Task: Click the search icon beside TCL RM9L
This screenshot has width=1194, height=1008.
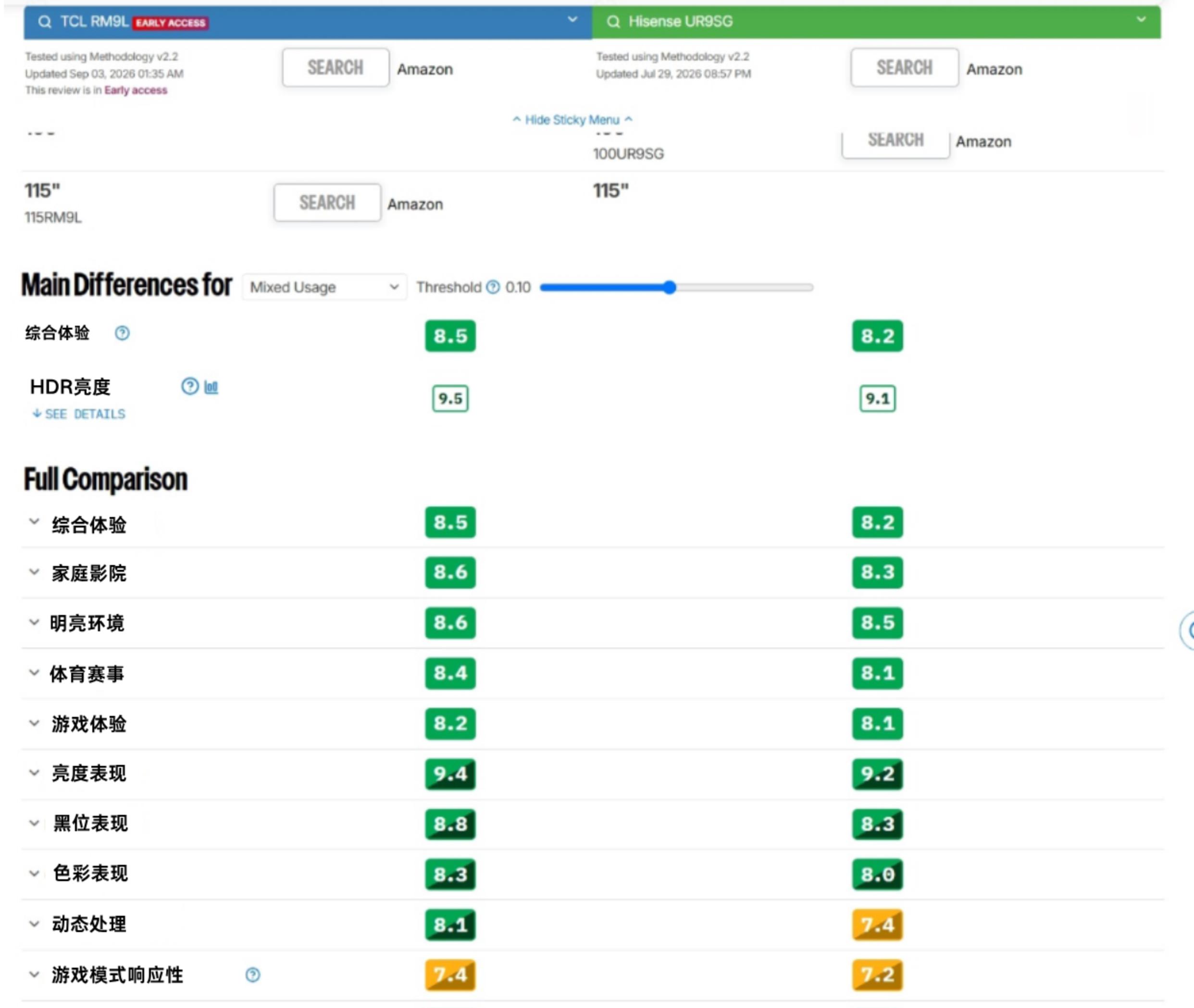Action: pyautogui.click(x=45, y=22)
